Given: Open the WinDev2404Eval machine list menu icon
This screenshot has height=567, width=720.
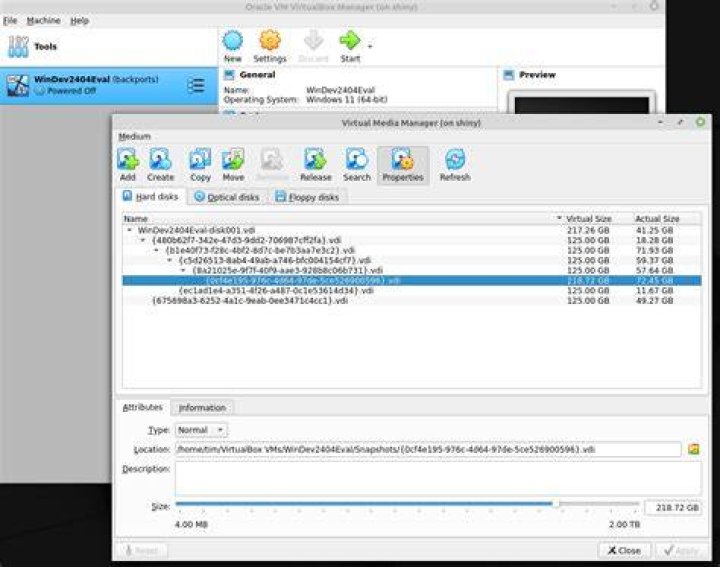Looking at the screenshot, I should (x=196, y=85).
